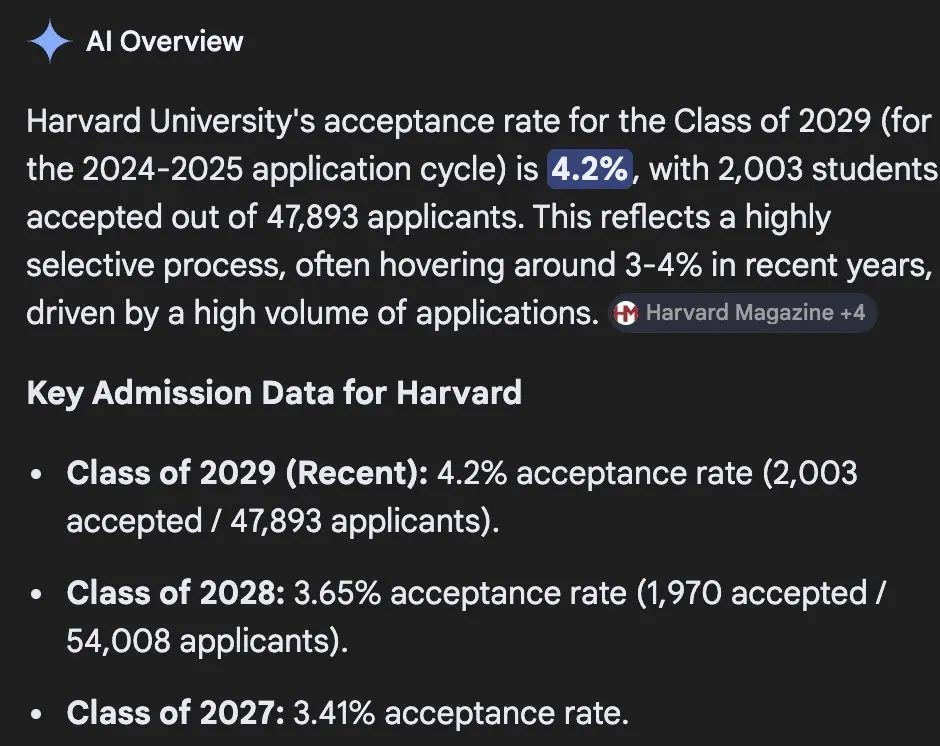
Task: Click the highlighted 4.2% acceptance rate
Action: (589, 168)
